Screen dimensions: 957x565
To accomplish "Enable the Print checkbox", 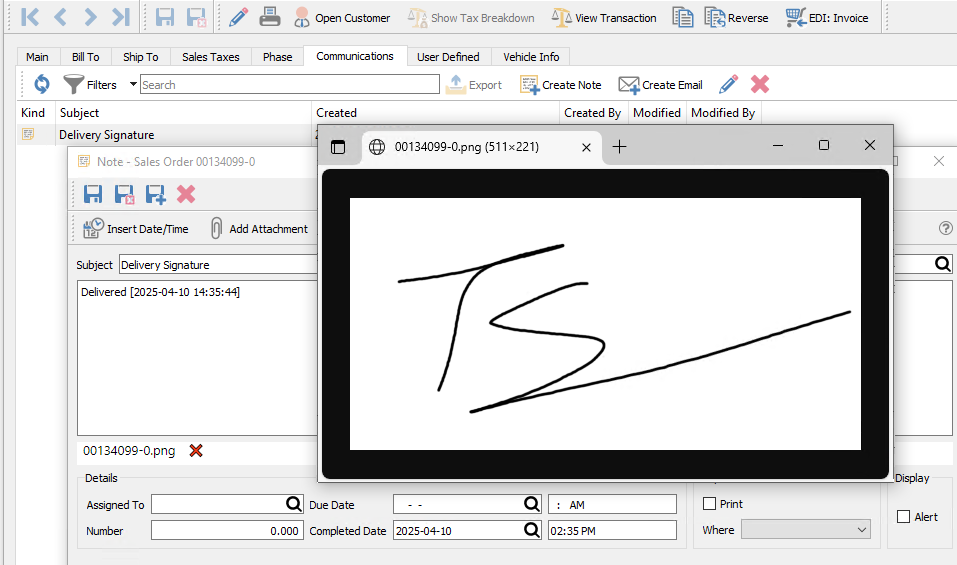I will 710,504.
